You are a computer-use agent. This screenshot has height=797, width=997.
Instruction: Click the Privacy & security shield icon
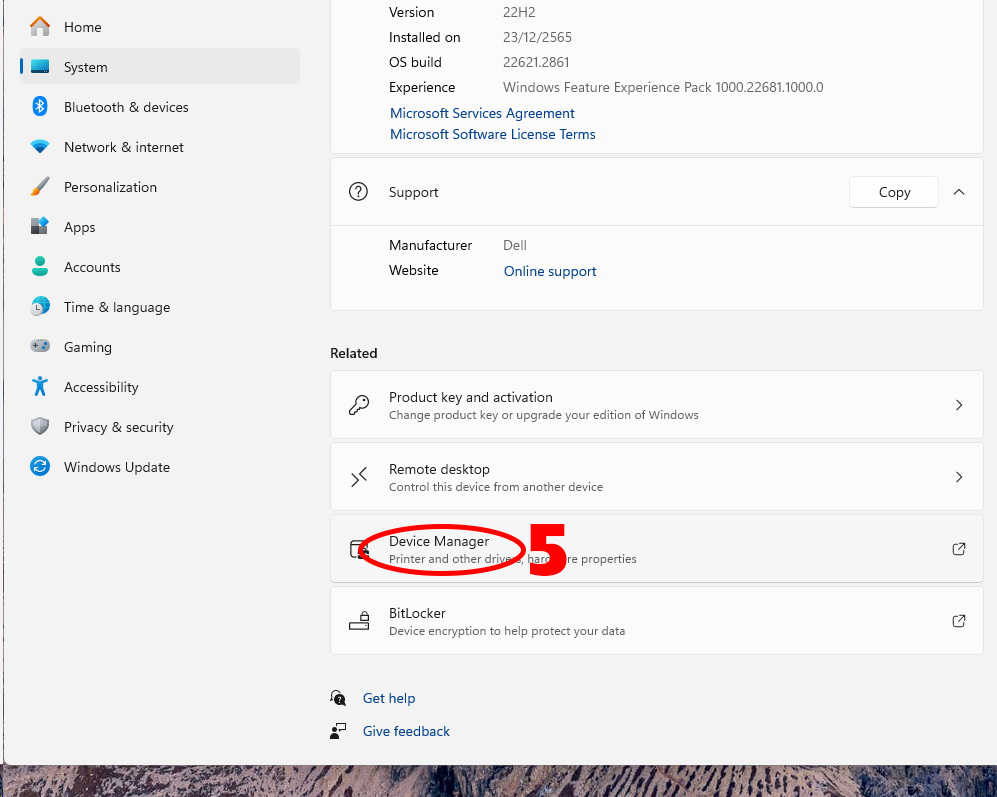click(x=40, y=427)
